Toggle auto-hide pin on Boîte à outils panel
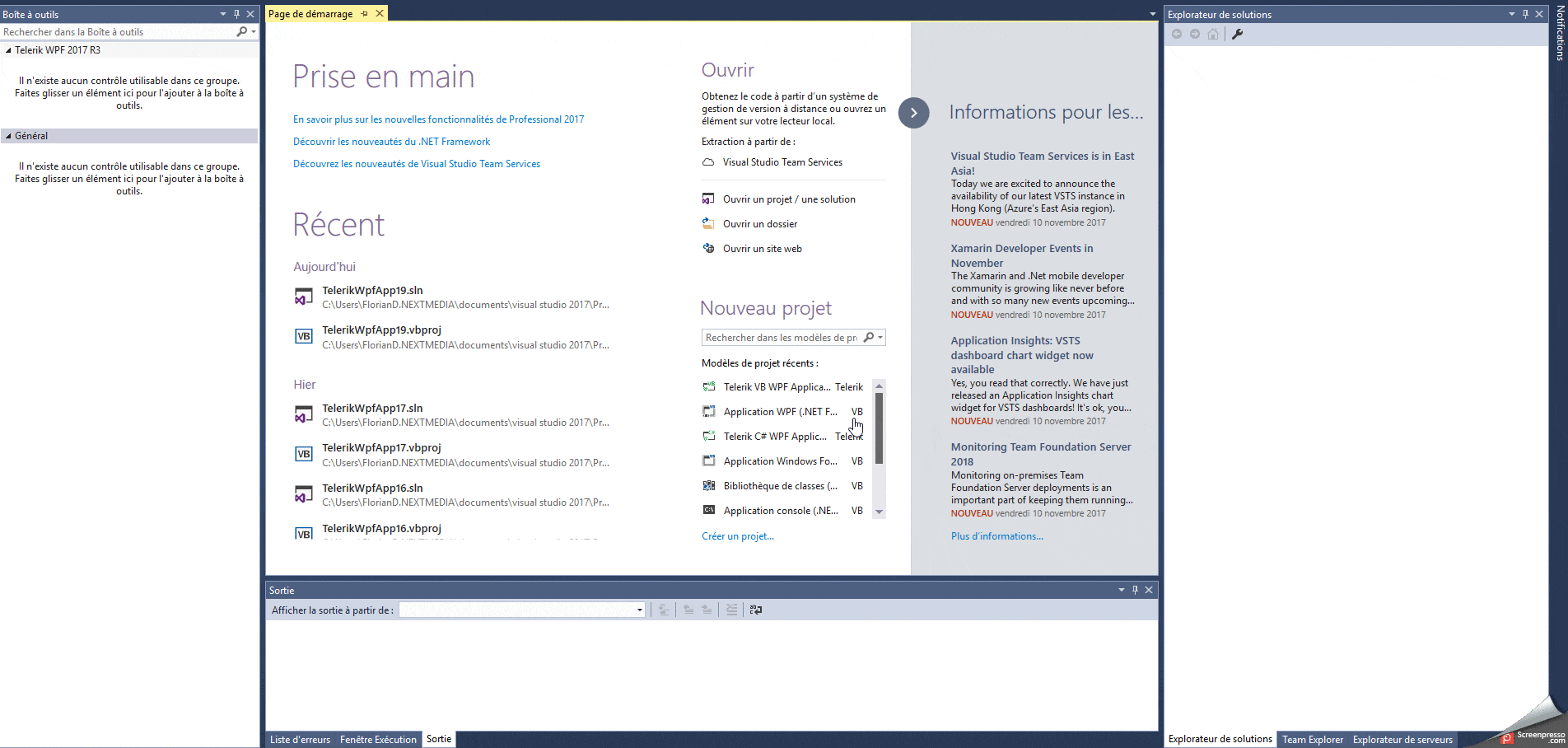1568x748 pixels. point(236,14)
